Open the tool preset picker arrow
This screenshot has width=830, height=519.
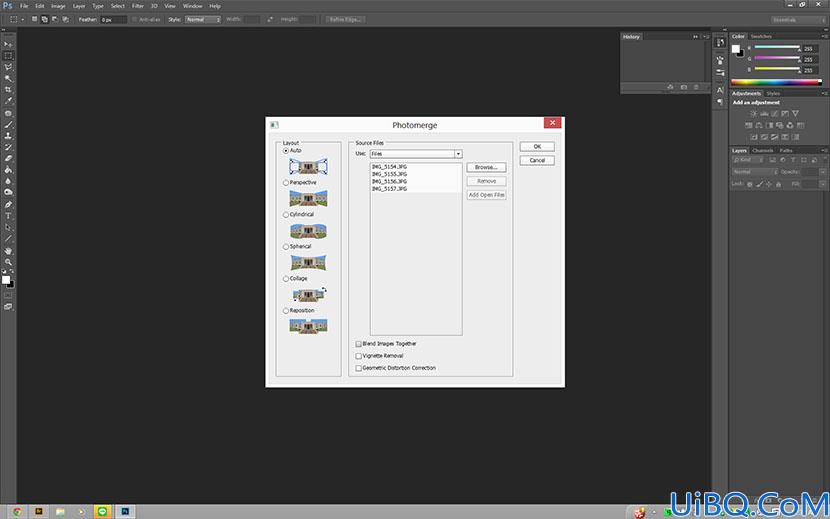click(23, 20)
